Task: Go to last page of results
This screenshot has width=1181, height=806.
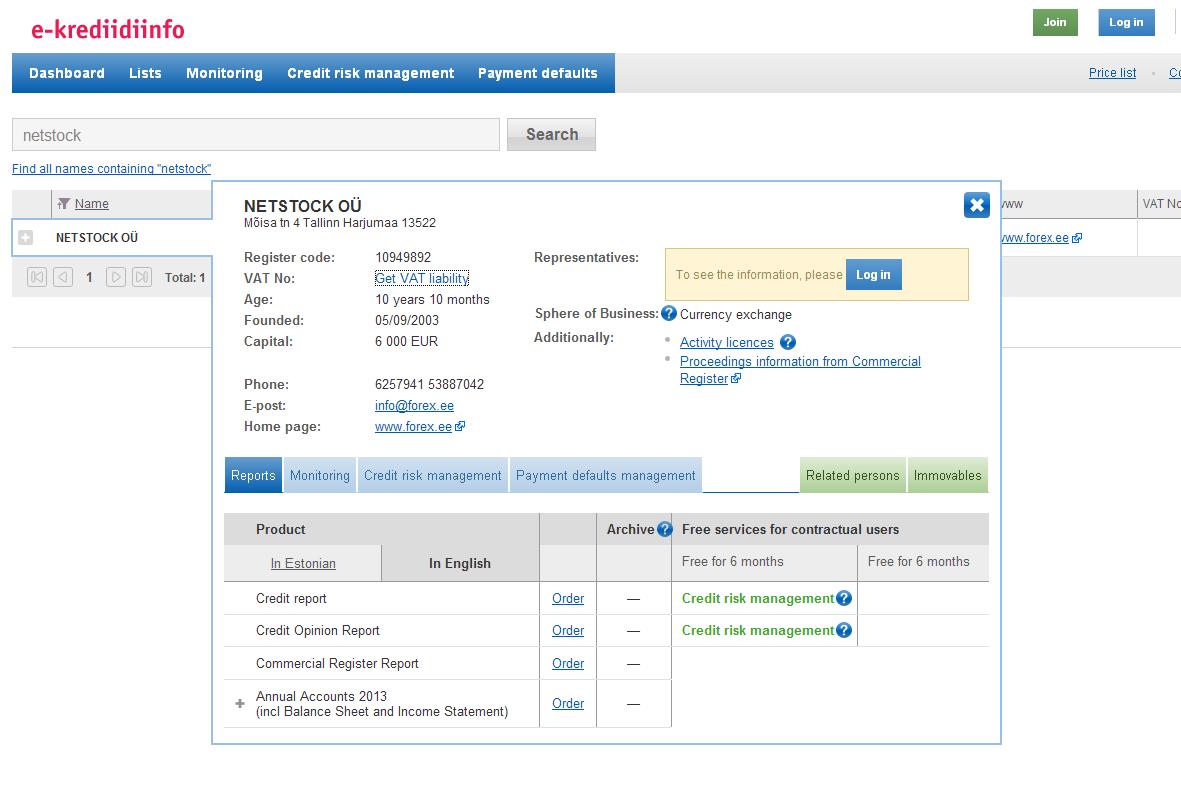Action: pyautogui.click(x=142, y=277)
